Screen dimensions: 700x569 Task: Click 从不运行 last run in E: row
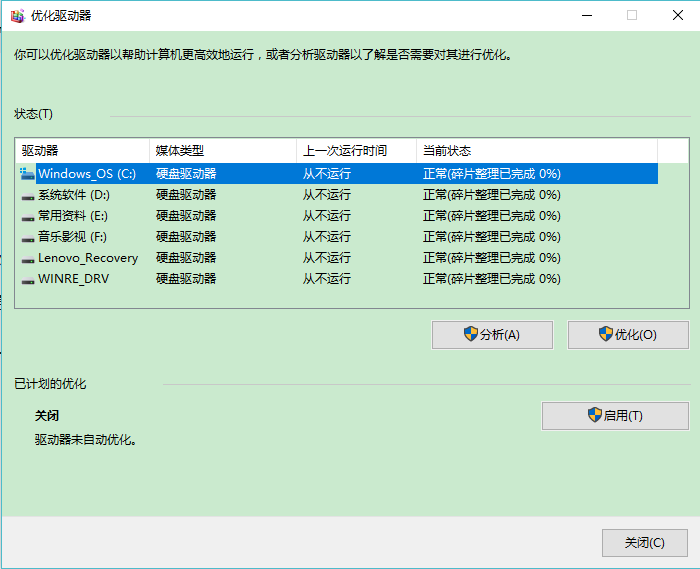click(x=327, y=216)
